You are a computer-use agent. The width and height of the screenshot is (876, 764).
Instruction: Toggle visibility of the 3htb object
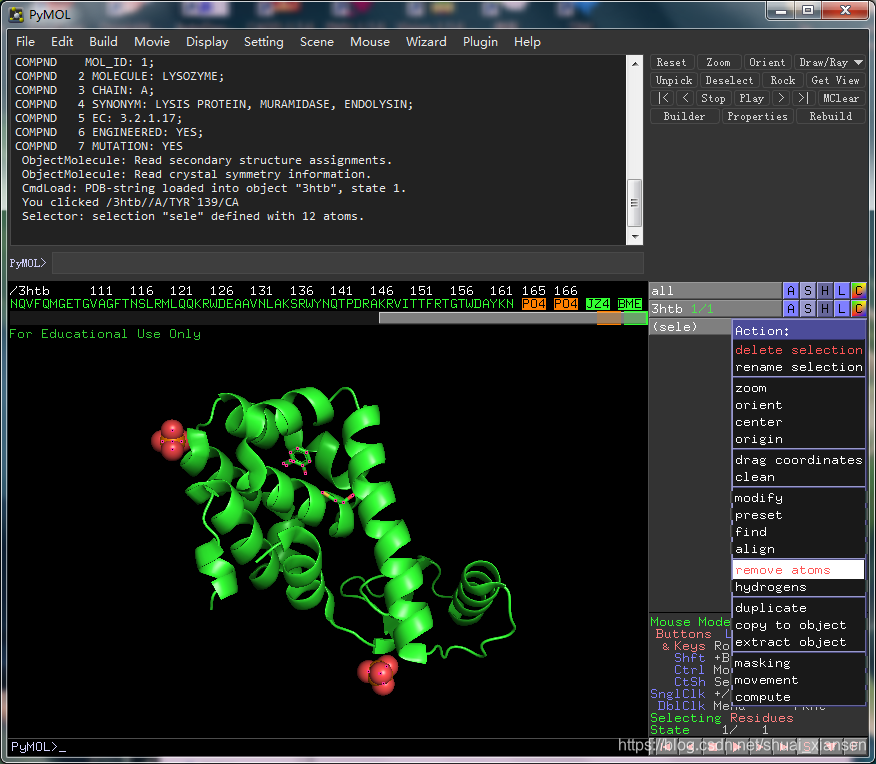715,309
